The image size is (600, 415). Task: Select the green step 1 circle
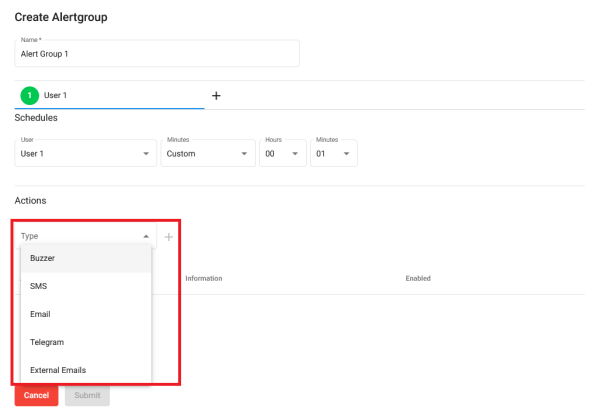[29, 95]
